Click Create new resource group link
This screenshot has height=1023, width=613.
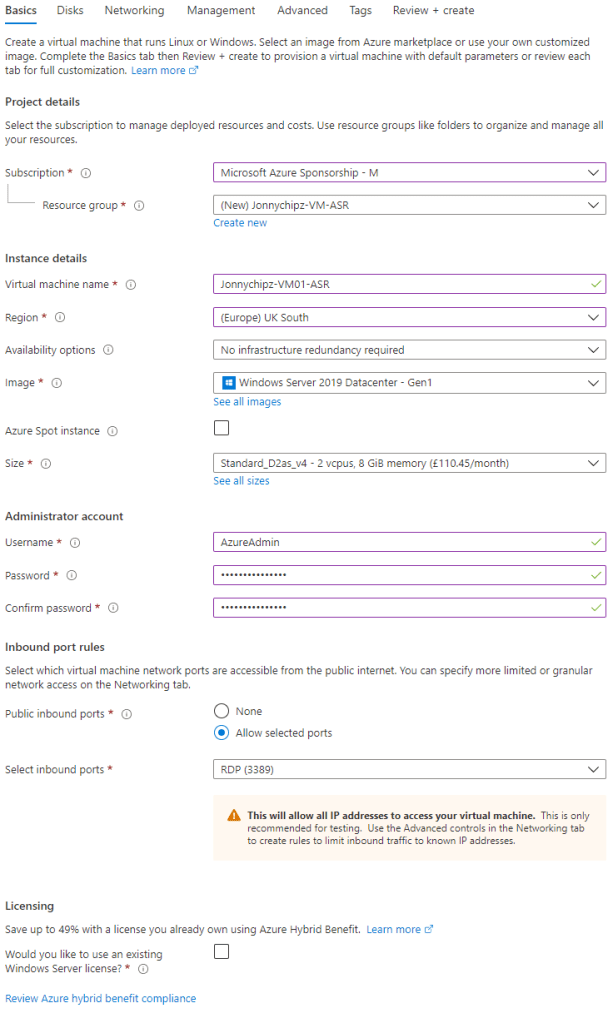pyautogui.click(x=240, y=223)
